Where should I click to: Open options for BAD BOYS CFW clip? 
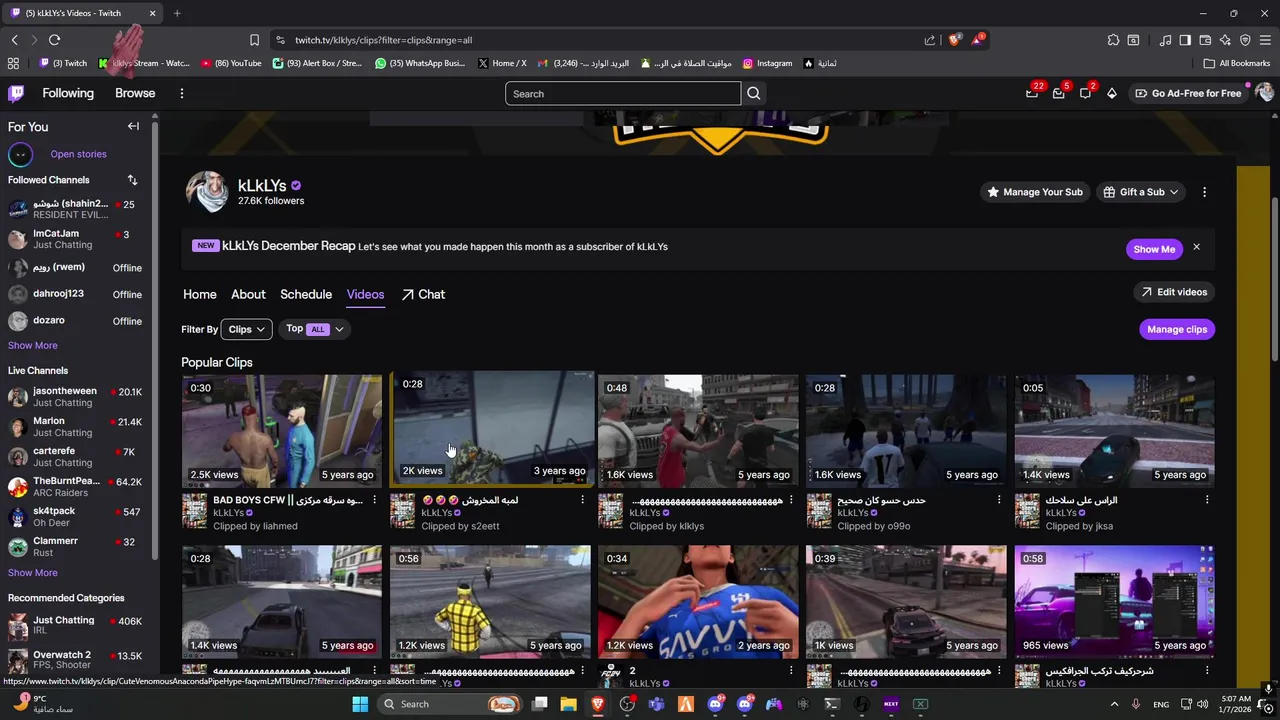pyautogui.click(x=375, y=499)
